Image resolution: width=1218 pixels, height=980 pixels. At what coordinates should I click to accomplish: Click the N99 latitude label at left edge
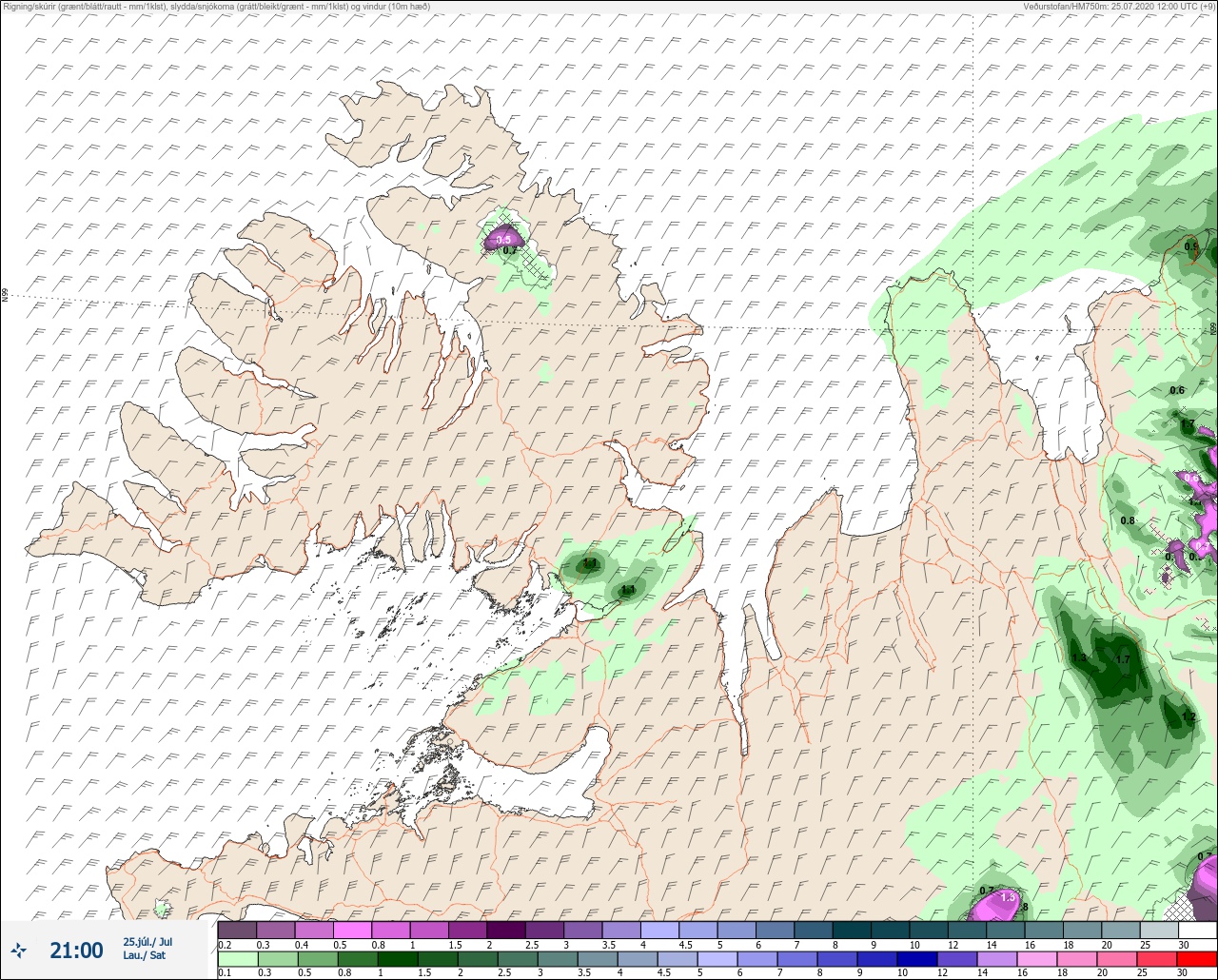[x=5, y=296]
